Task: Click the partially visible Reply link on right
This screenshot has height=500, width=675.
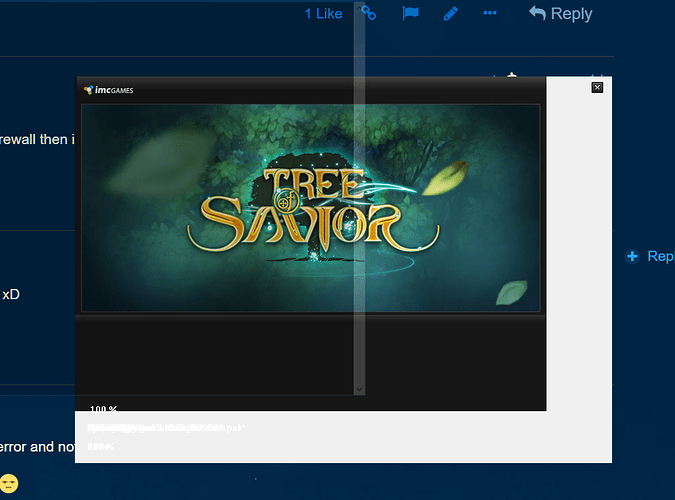Action: tap(660, 257)
